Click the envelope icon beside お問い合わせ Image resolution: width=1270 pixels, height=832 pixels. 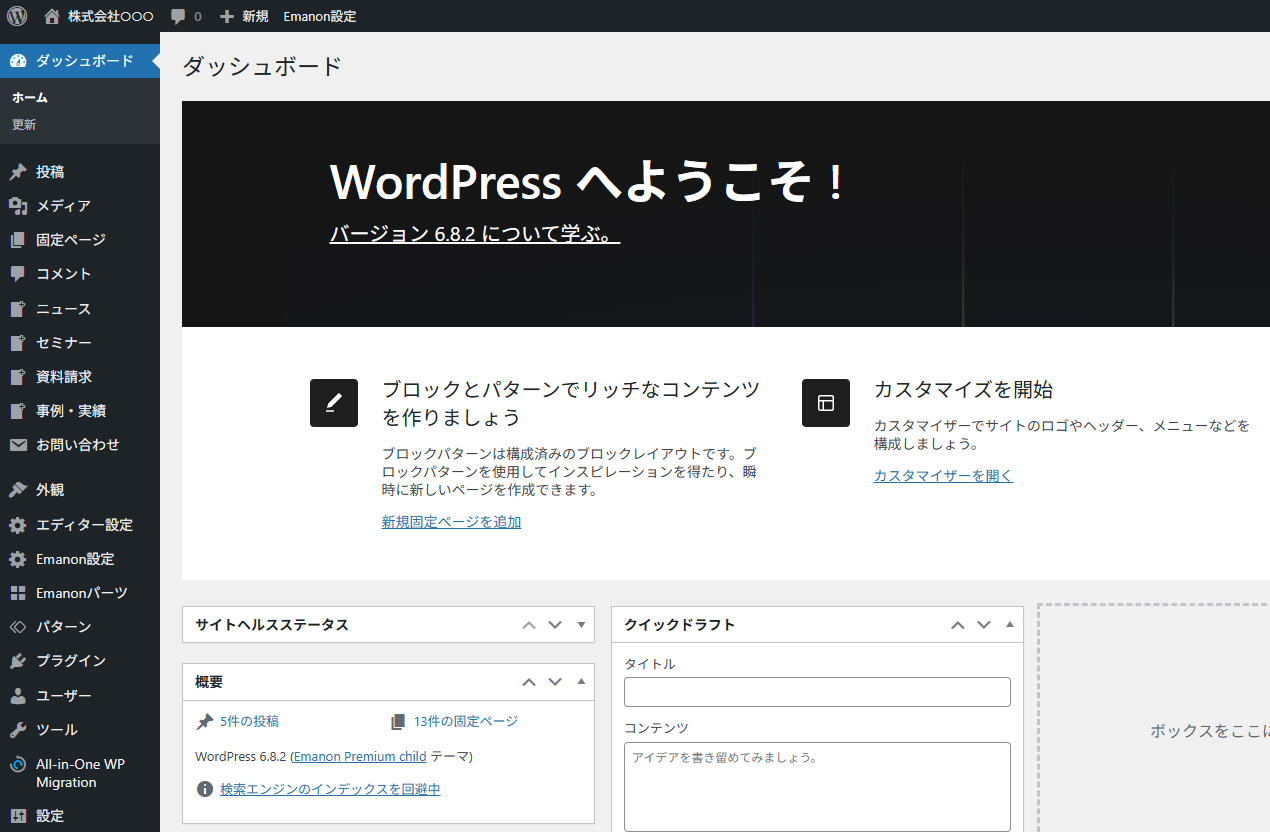point(18,445)
